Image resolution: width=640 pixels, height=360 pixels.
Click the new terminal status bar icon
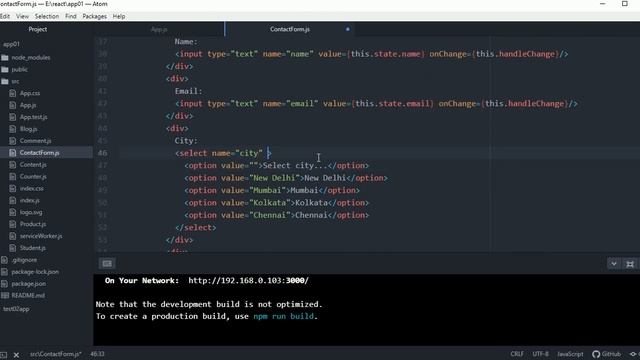tap(3, 355)
